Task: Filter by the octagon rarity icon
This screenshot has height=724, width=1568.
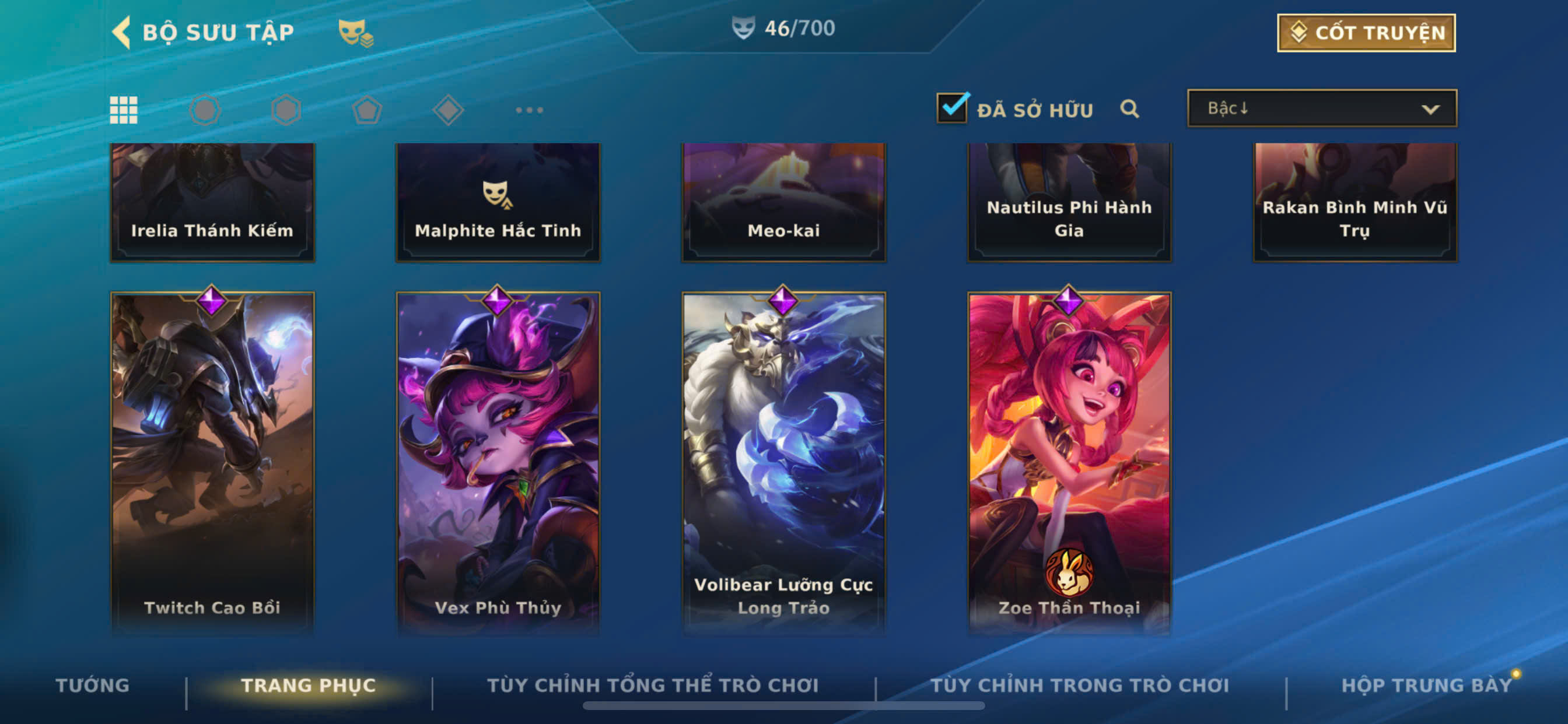Action: click(205, 110)
